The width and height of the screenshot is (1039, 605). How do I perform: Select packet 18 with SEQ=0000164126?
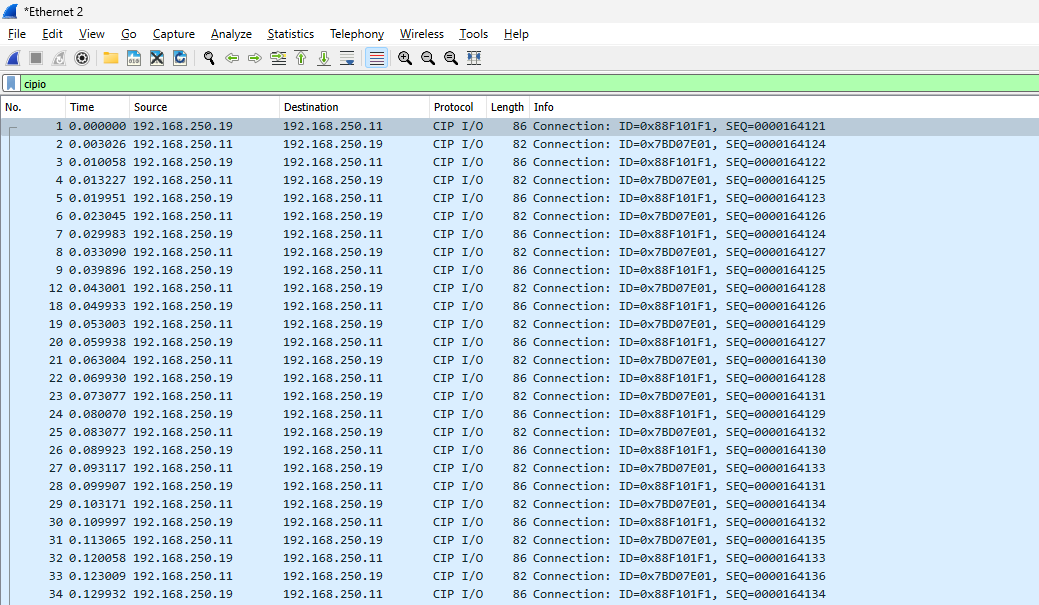coord(520,306)
